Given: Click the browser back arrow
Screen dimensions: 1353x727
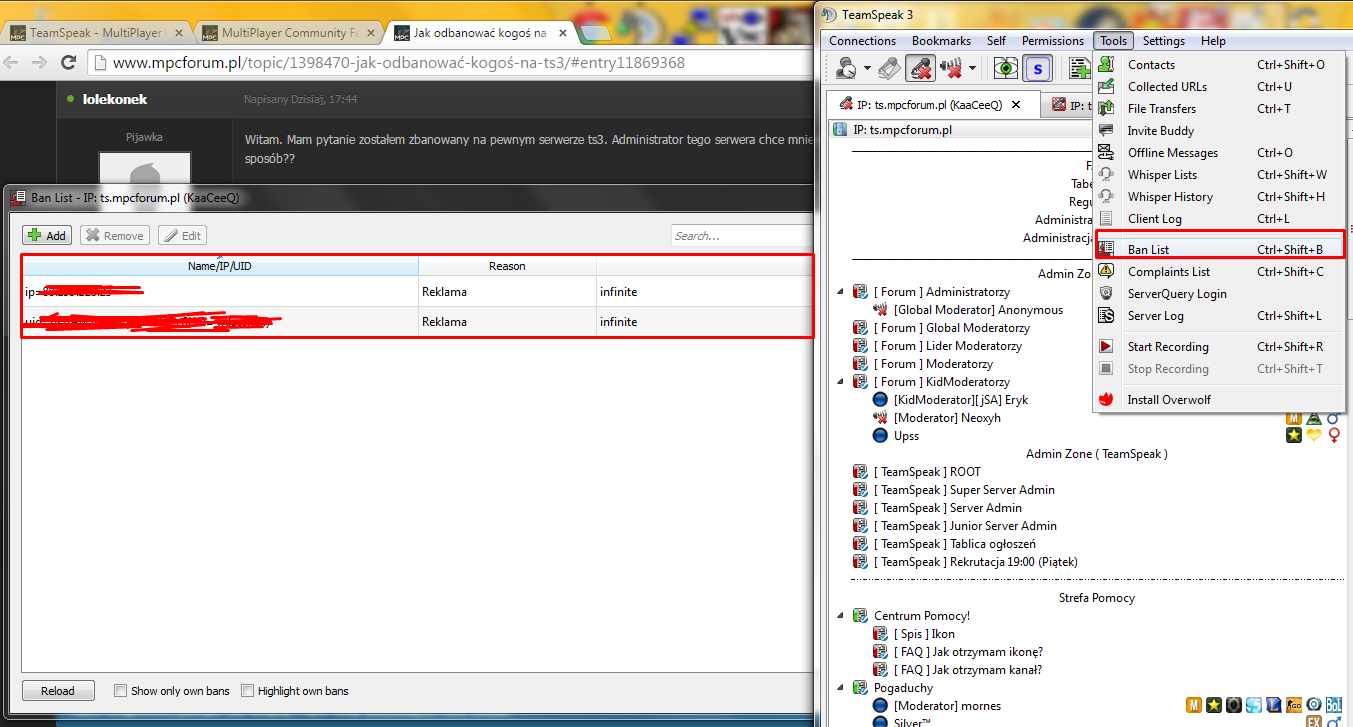Looking at the screenshot, I should 12,62.
